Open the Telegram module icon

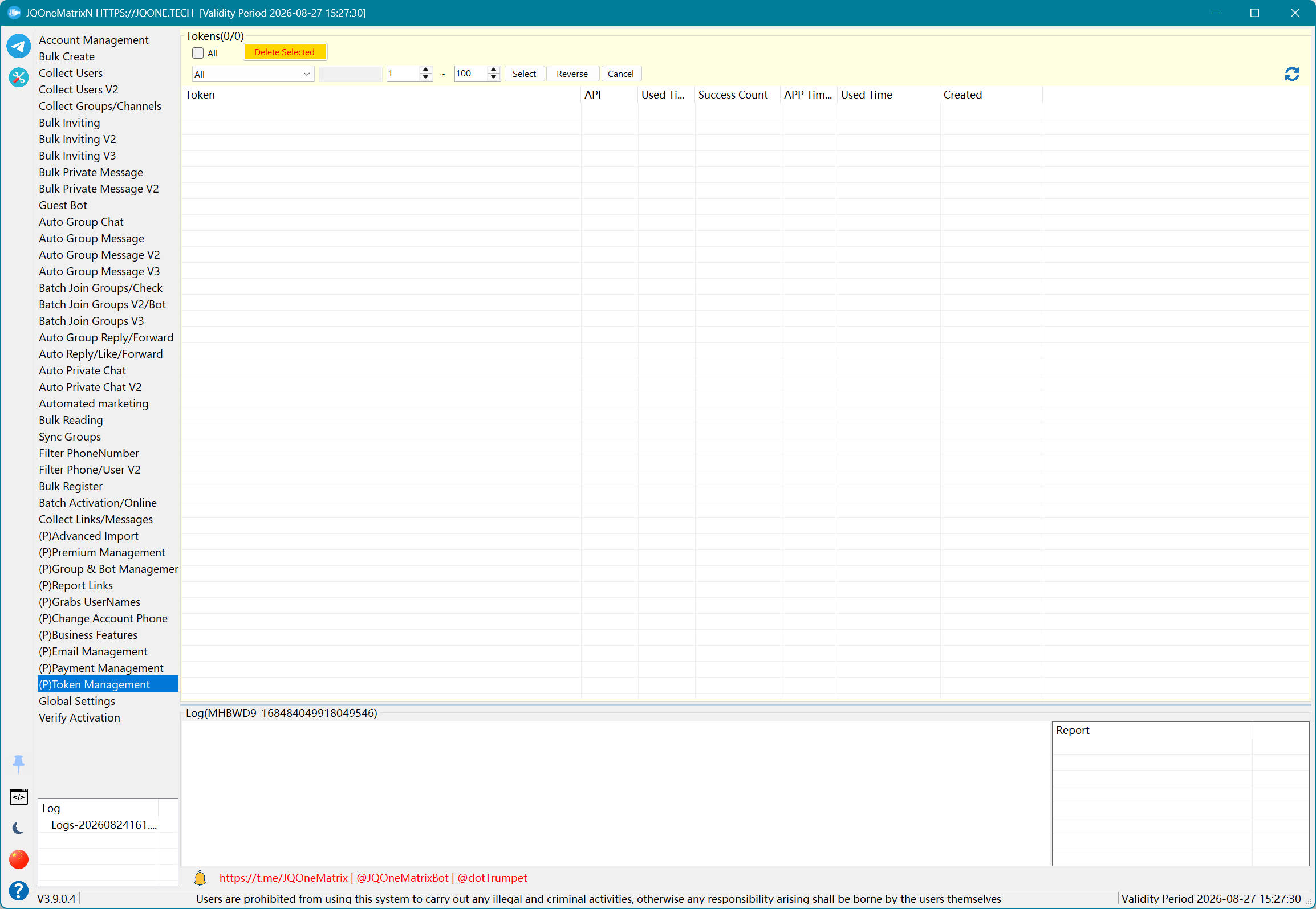[19, 46]
